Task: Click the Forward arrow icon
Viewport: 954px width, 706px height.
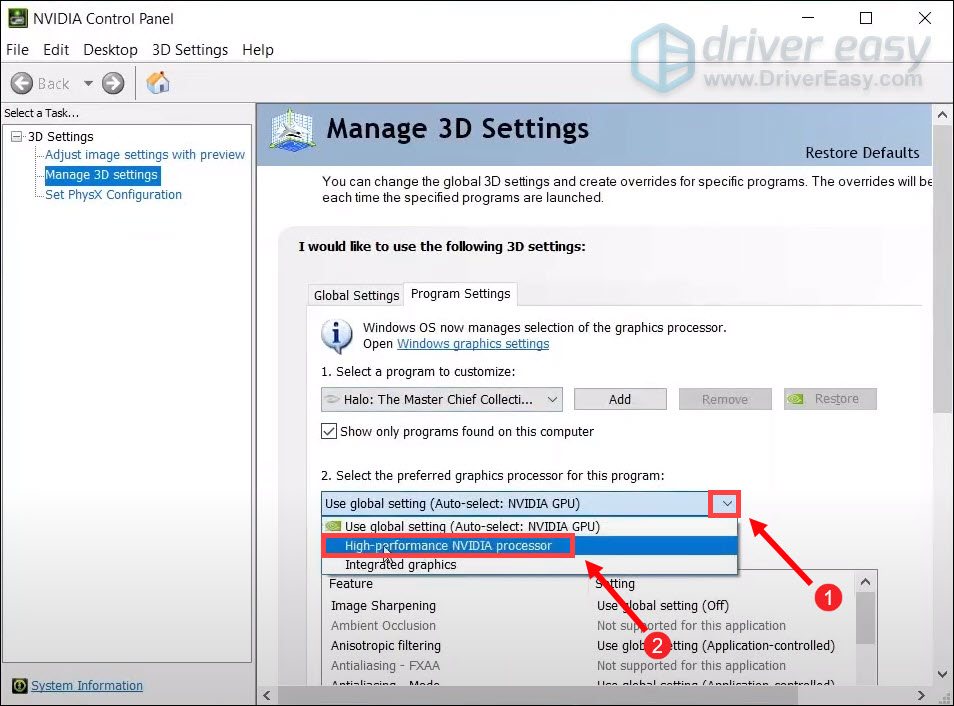Action: 113,83
